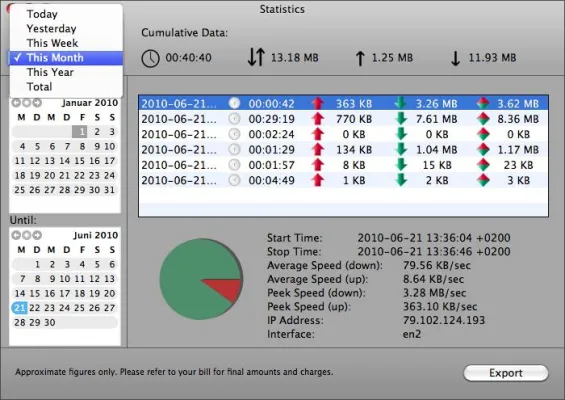Select day 31 in Januar 2010 calendar

click(x=110, y=190)
